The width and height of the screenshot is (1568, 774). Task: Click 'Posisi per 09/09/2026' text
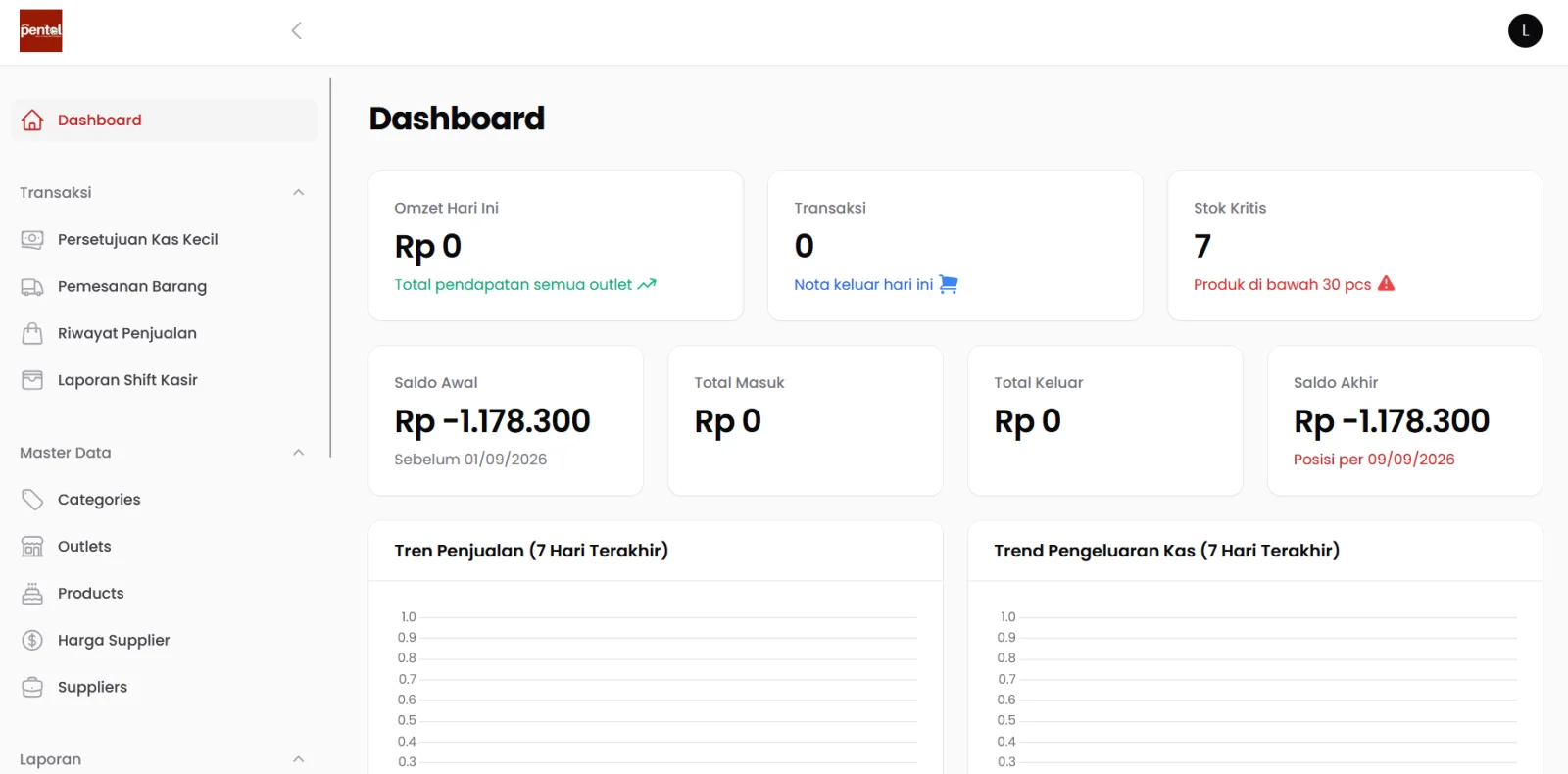(1374, 460)
